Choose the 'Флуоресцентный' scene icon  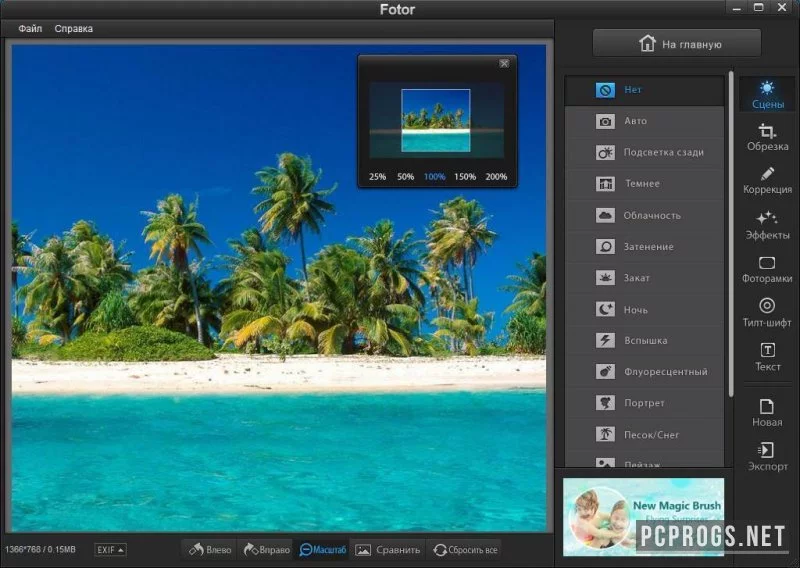(605, 372)
